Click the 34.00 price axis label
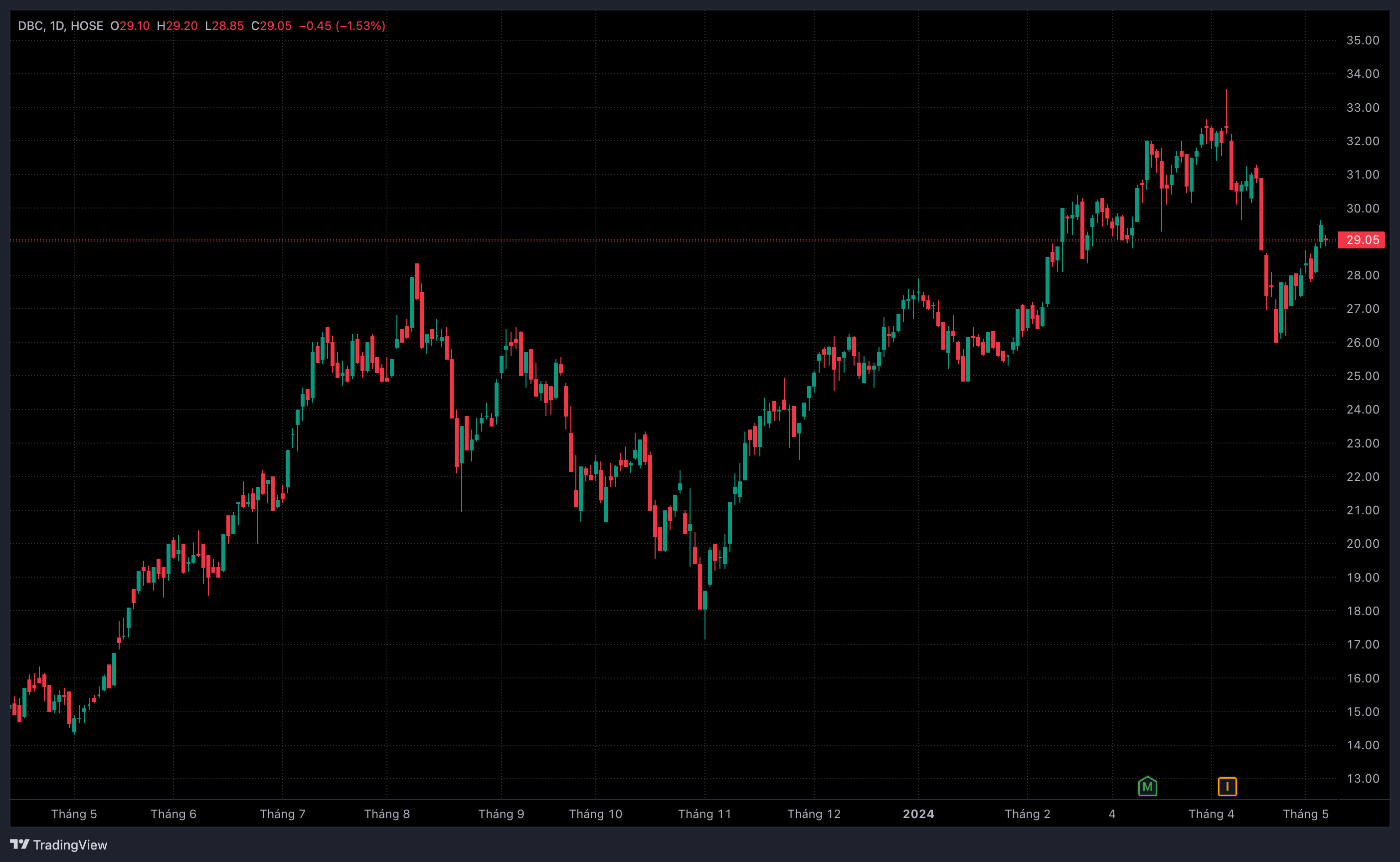 [1363, 73]
